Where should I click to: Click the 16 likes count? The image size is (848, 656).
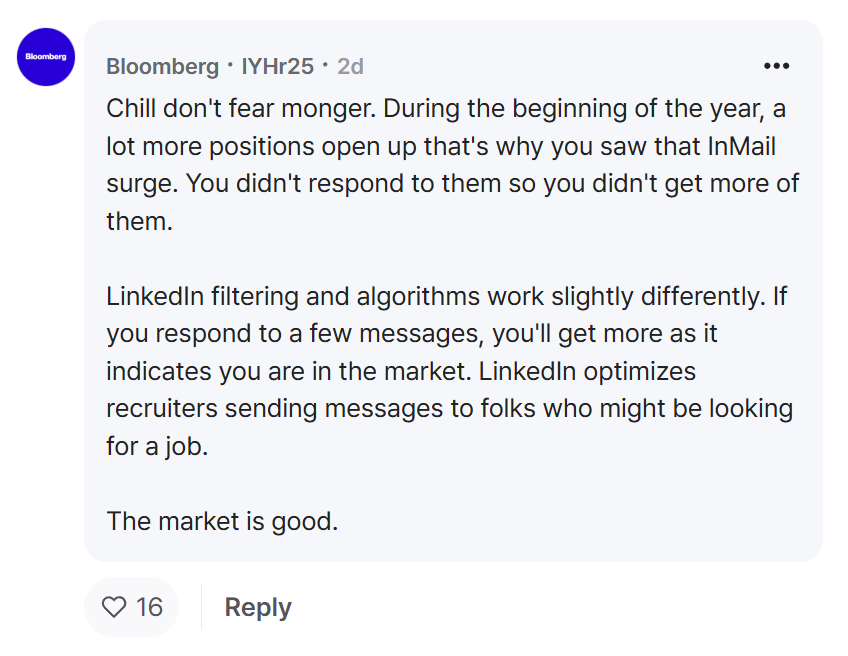coord(149,607)
